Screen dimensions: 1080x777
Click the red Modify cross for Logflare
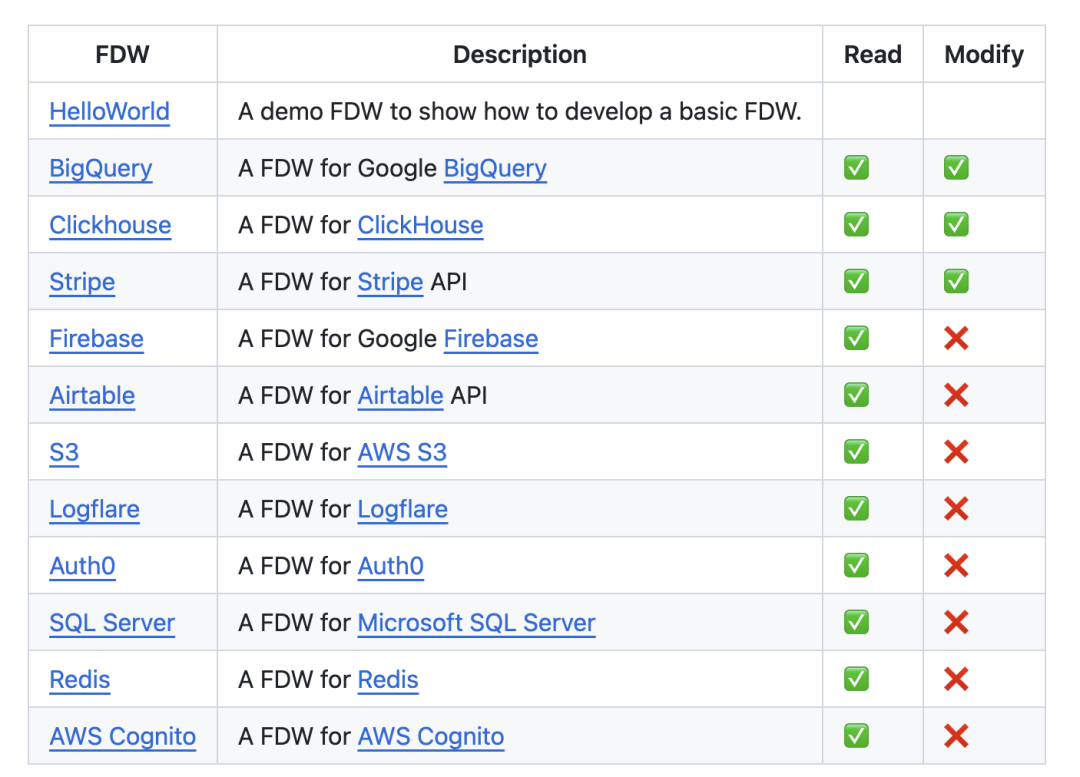[956, 509]
